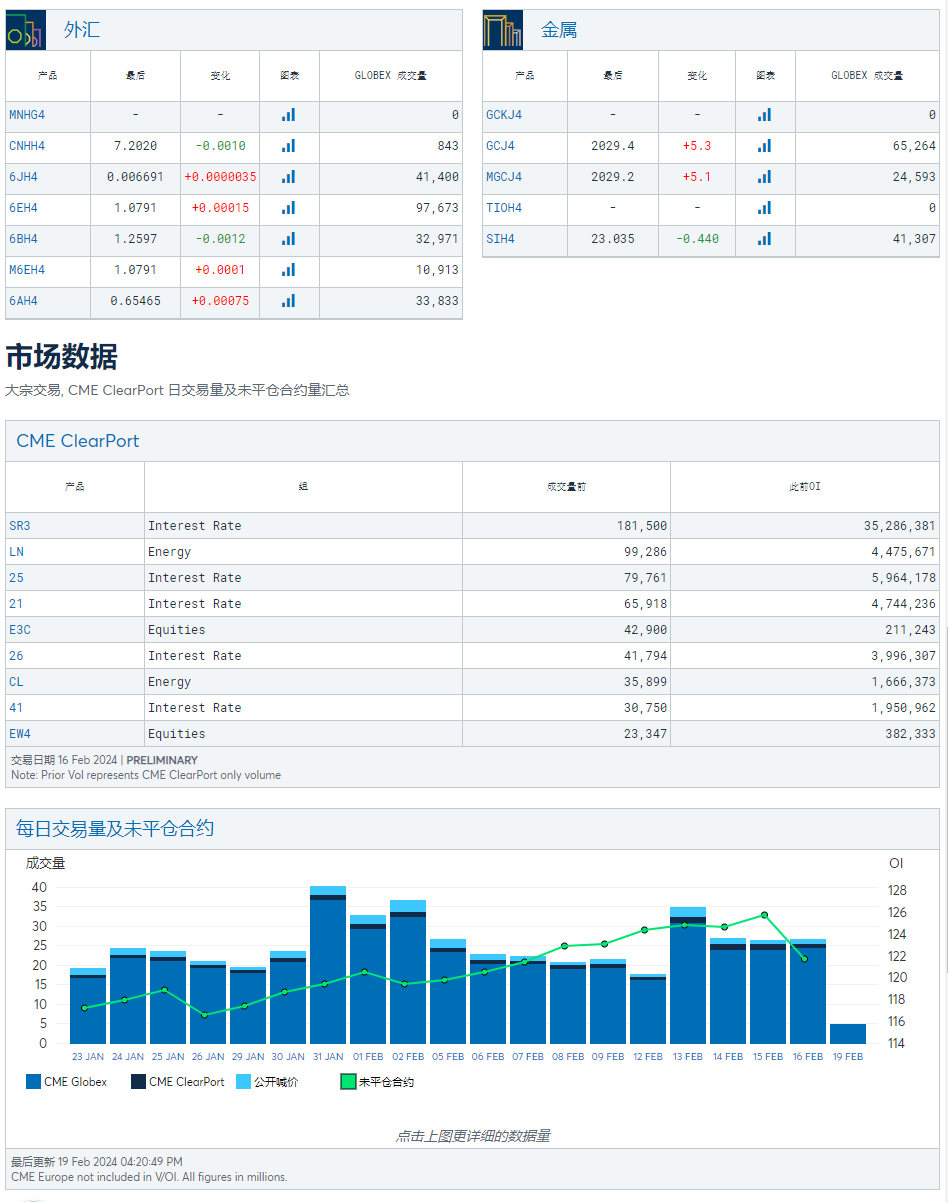Select the 35,286,381 open interest cell
This screenshot has height=1202, width=948.
coord(900,526)
